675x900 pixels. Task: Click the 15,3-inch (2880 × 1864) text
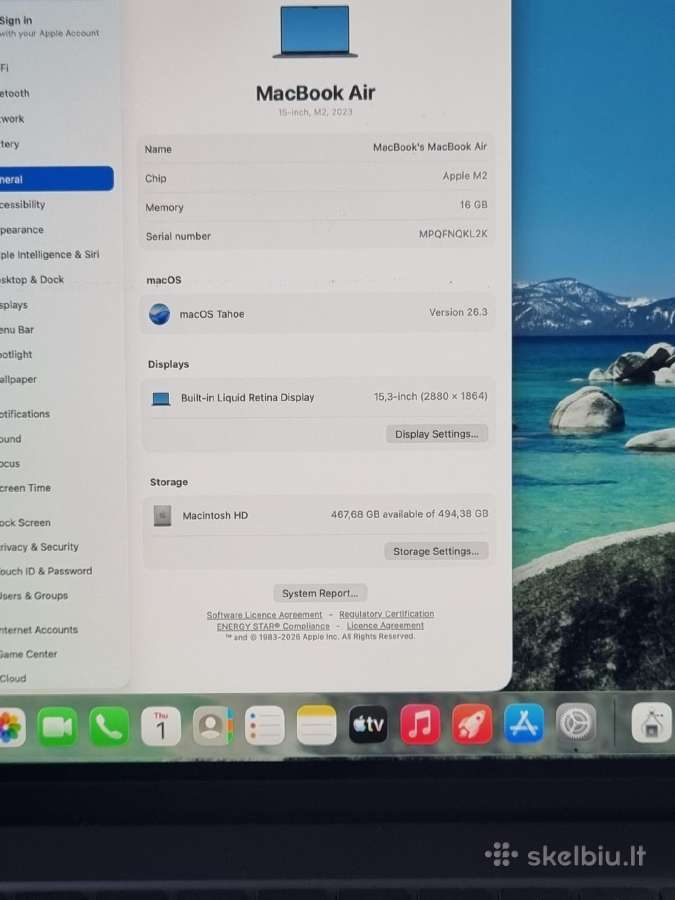pos(430,396)
